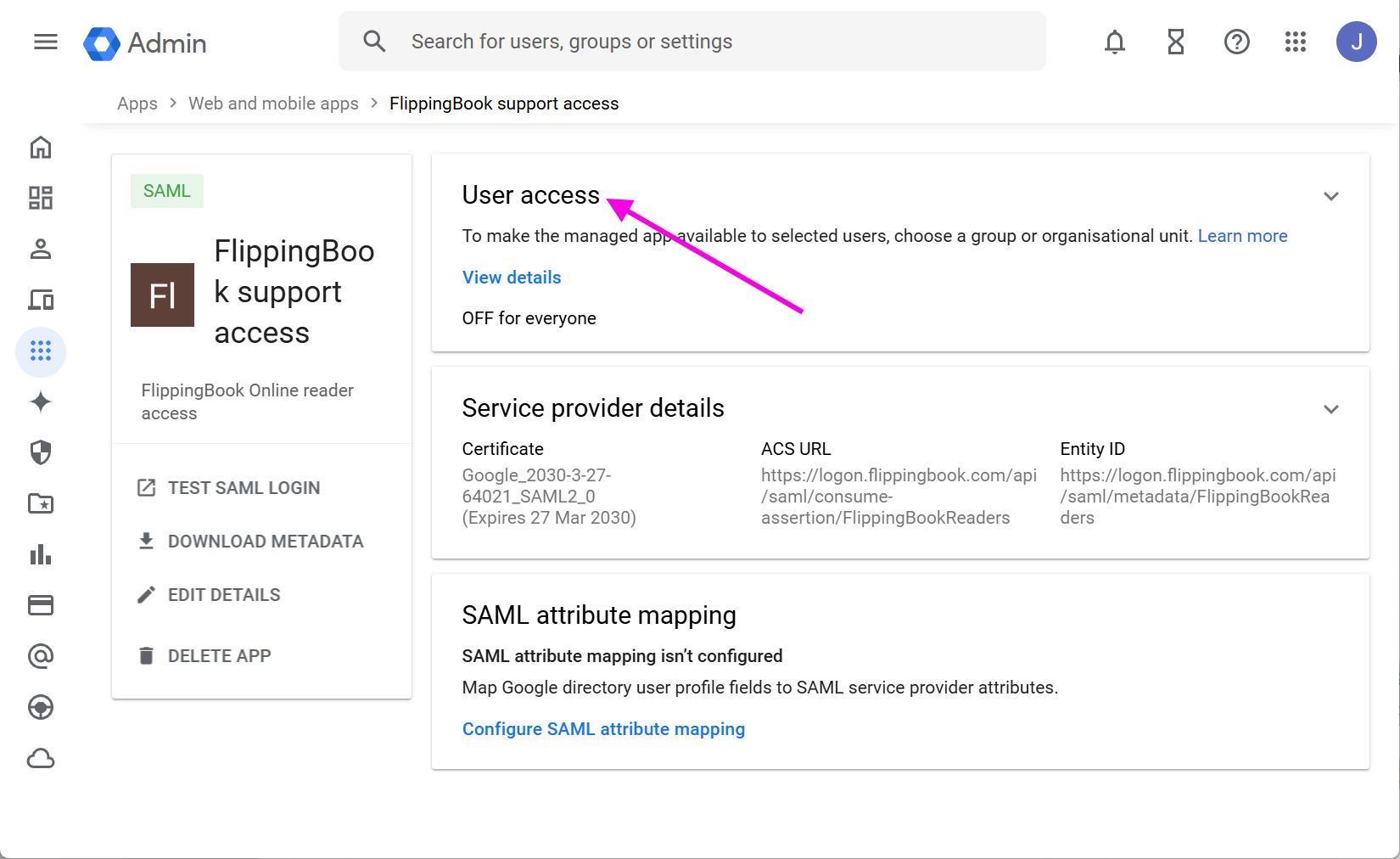The width and height of the screenshot is (1400, 859).
Task: Click OFF for everyone status text
Action: point(529,318)
